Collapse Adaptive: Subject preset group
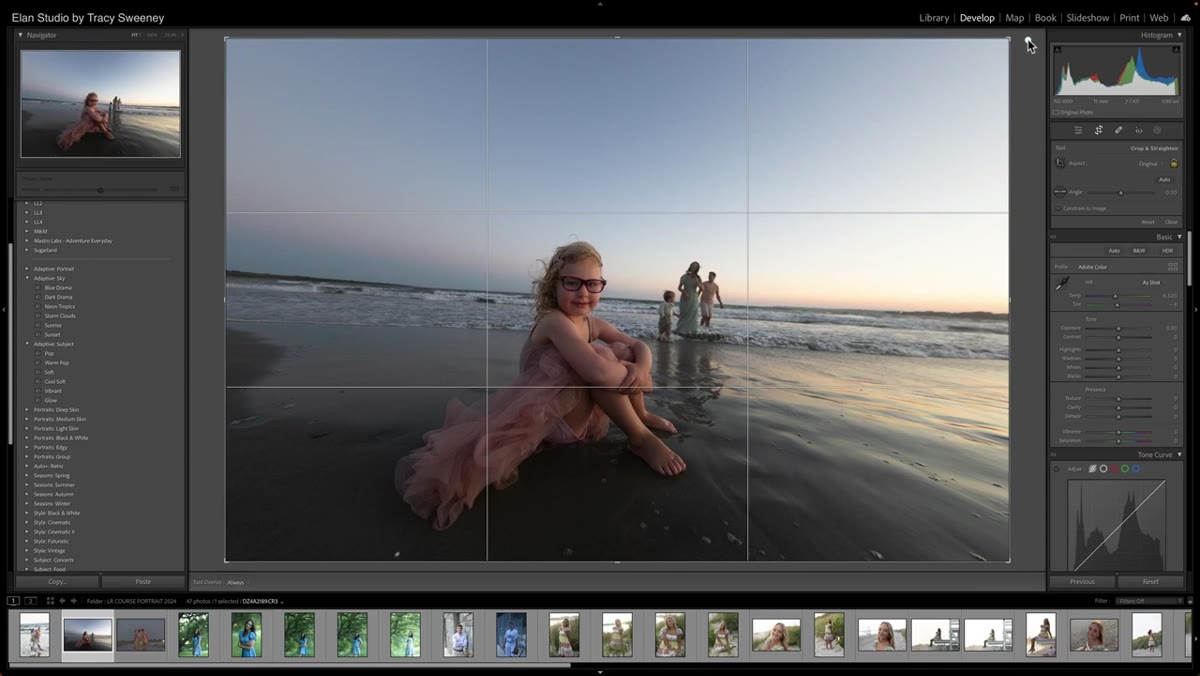The height and width of the screenshot is (676, 1200). pyautogui.click(x=27, y=344)
